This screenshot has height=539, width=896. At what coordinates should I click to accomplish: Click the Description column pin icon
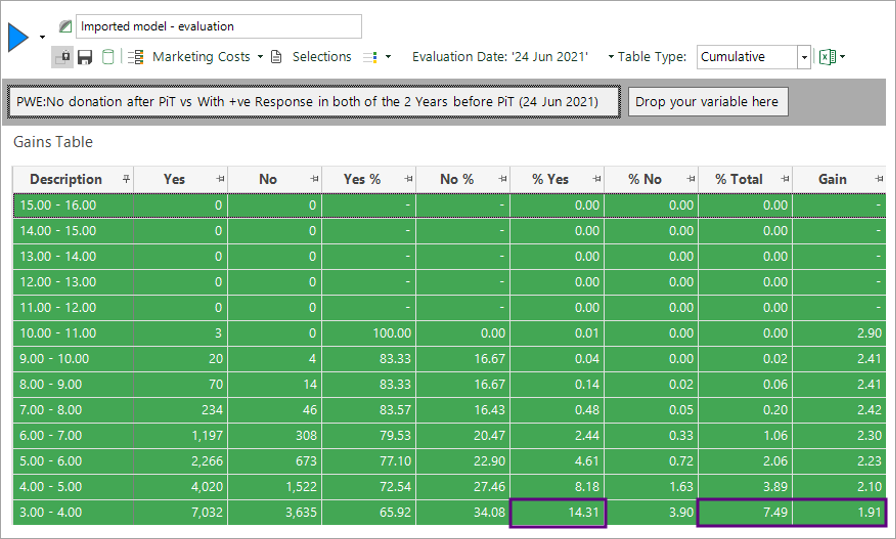tap(126, 179)
